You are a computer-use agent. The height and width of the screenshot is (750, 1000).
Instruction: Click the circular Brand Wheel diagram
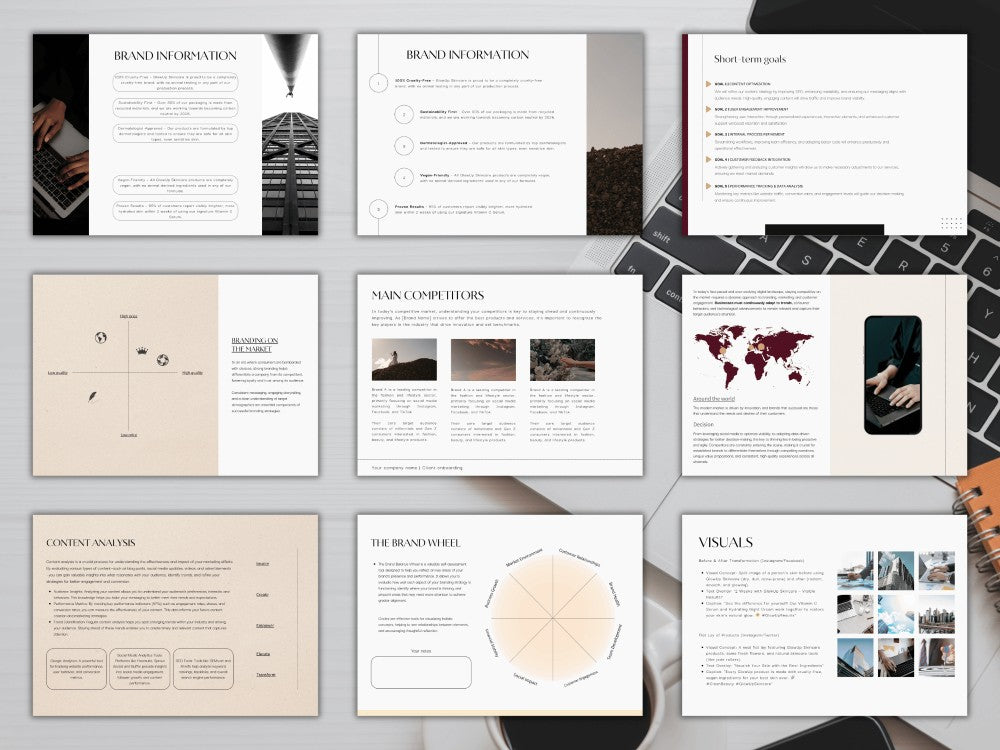click(552, 617)
